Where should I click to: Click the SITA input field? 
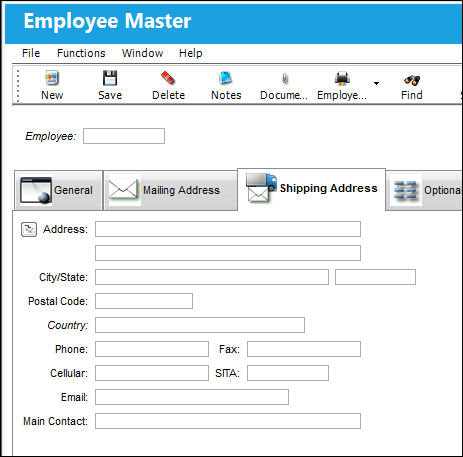(288, 373)
